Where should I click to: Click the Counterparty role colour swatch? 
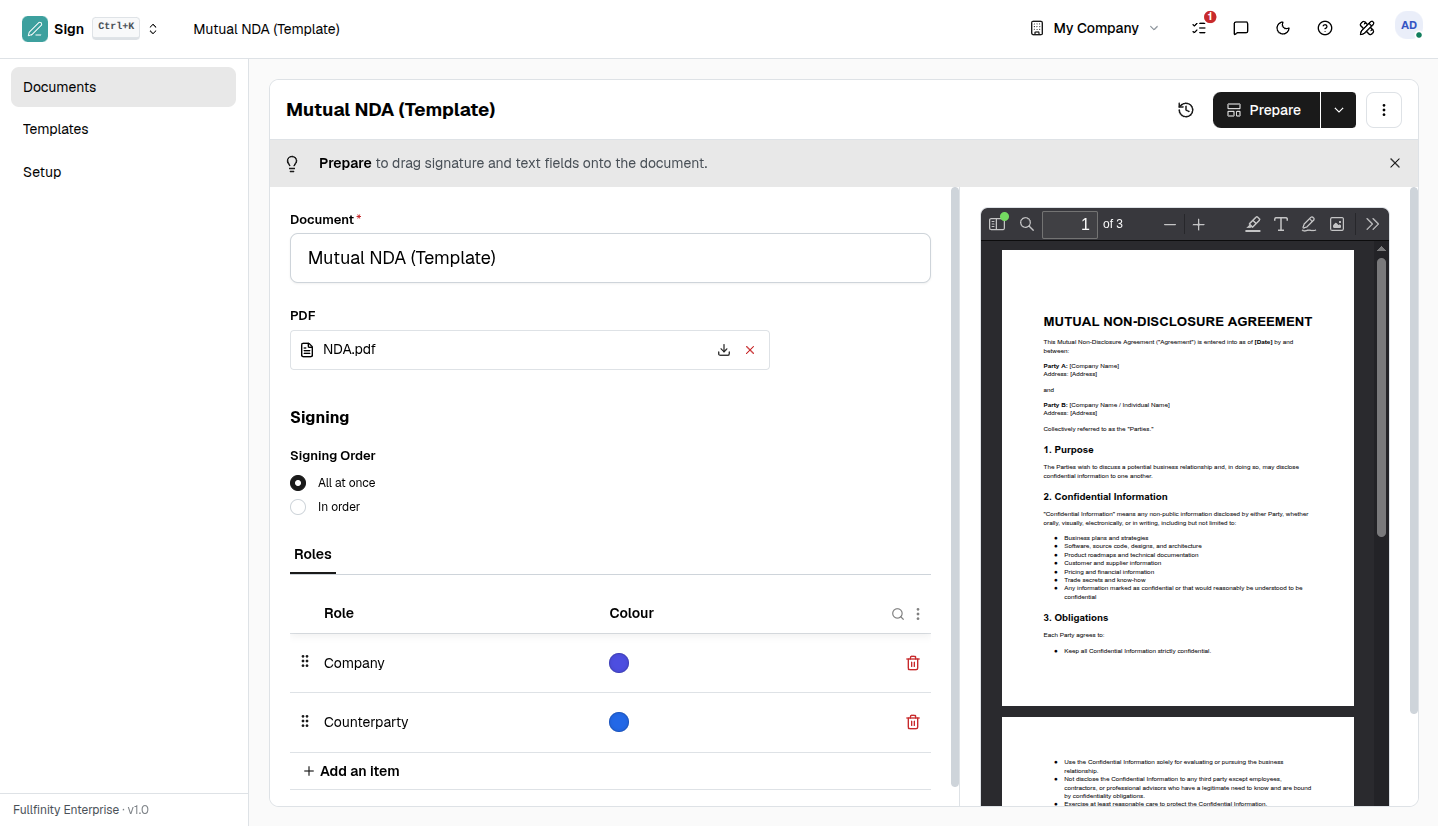619,722
